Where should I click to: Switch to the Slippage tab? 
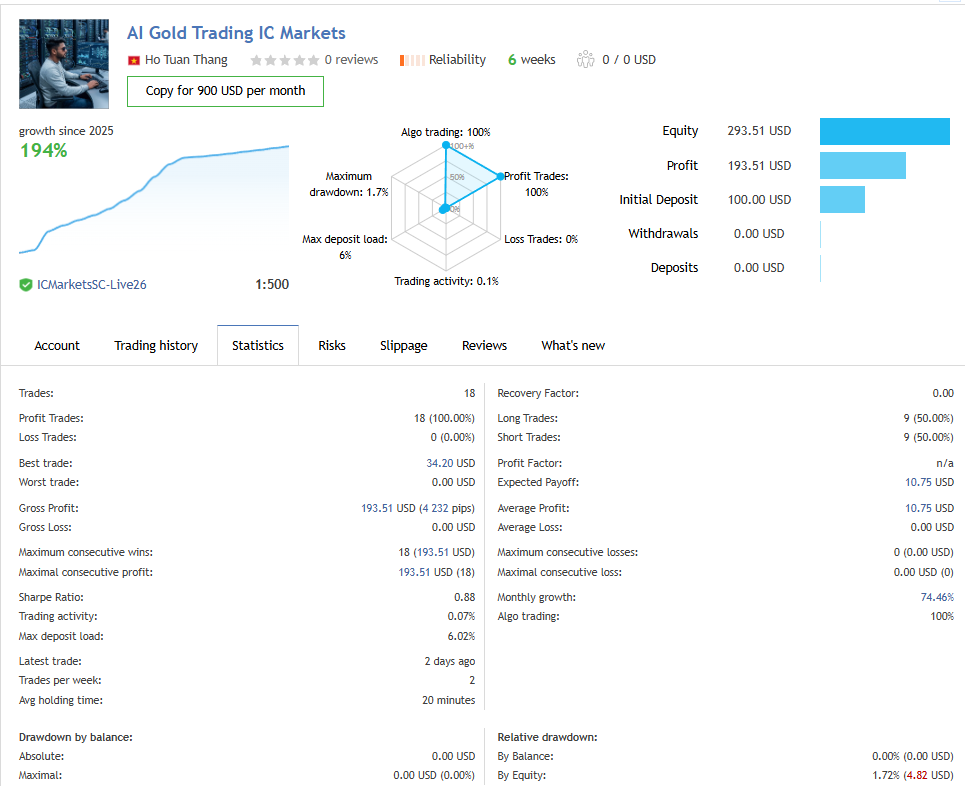403,345
